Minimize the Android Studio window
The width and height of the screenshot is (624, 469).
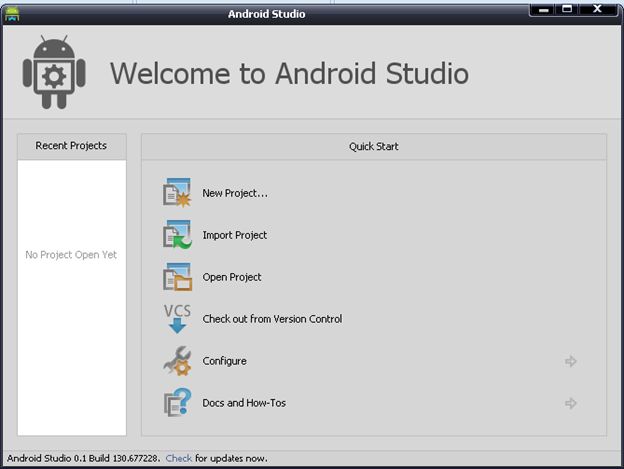[544, 9]
